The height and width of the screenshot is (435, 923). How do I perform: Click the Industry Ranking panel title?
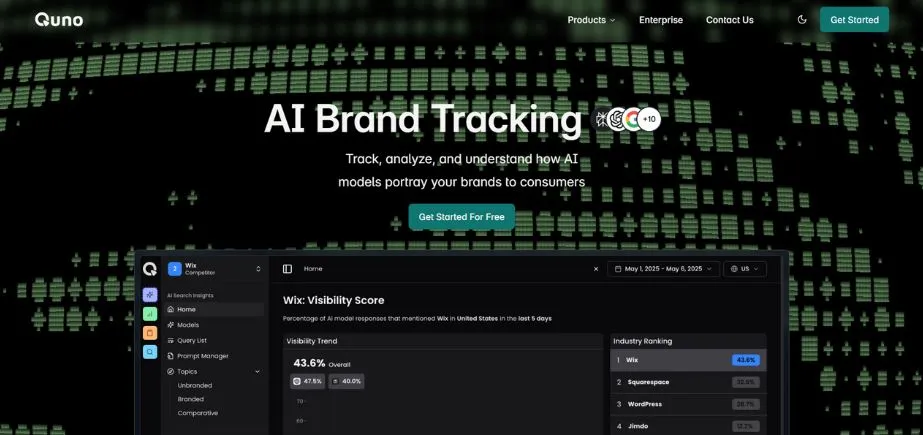click(642, 341)
